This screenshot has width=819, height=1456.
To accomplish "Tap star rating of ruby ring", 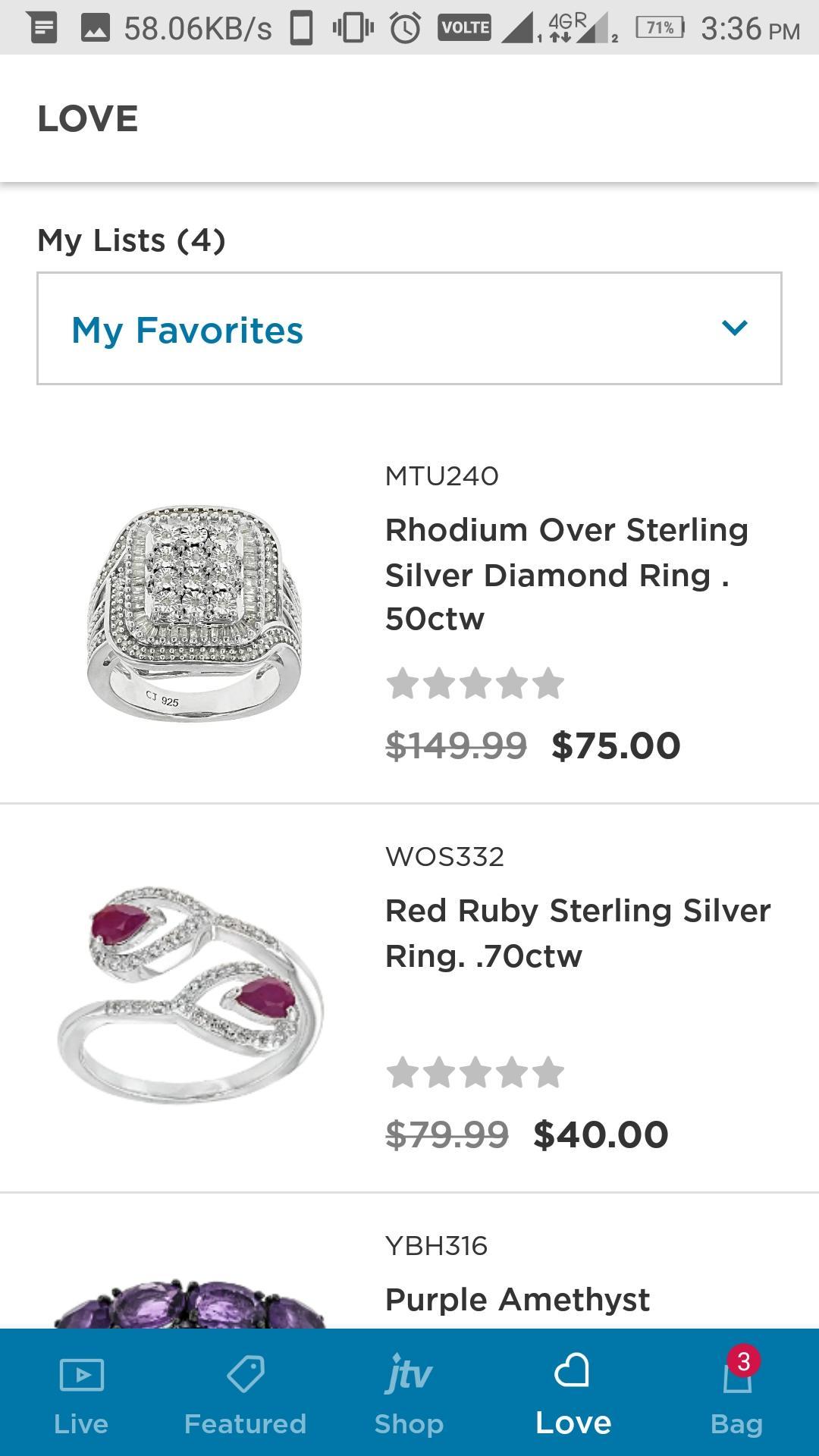I will pyautogui.click(x=475, y=1073).
